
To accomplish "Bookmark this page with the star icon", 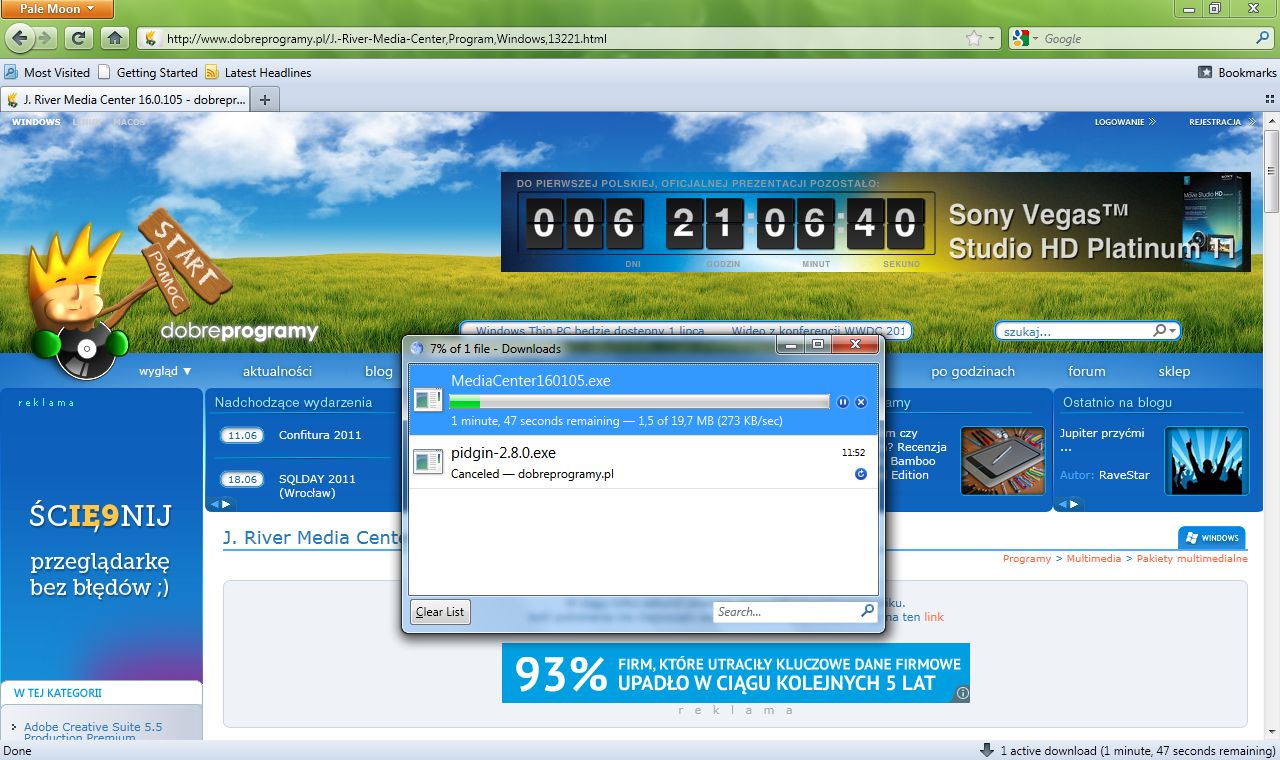I will [x=973, y=39].
